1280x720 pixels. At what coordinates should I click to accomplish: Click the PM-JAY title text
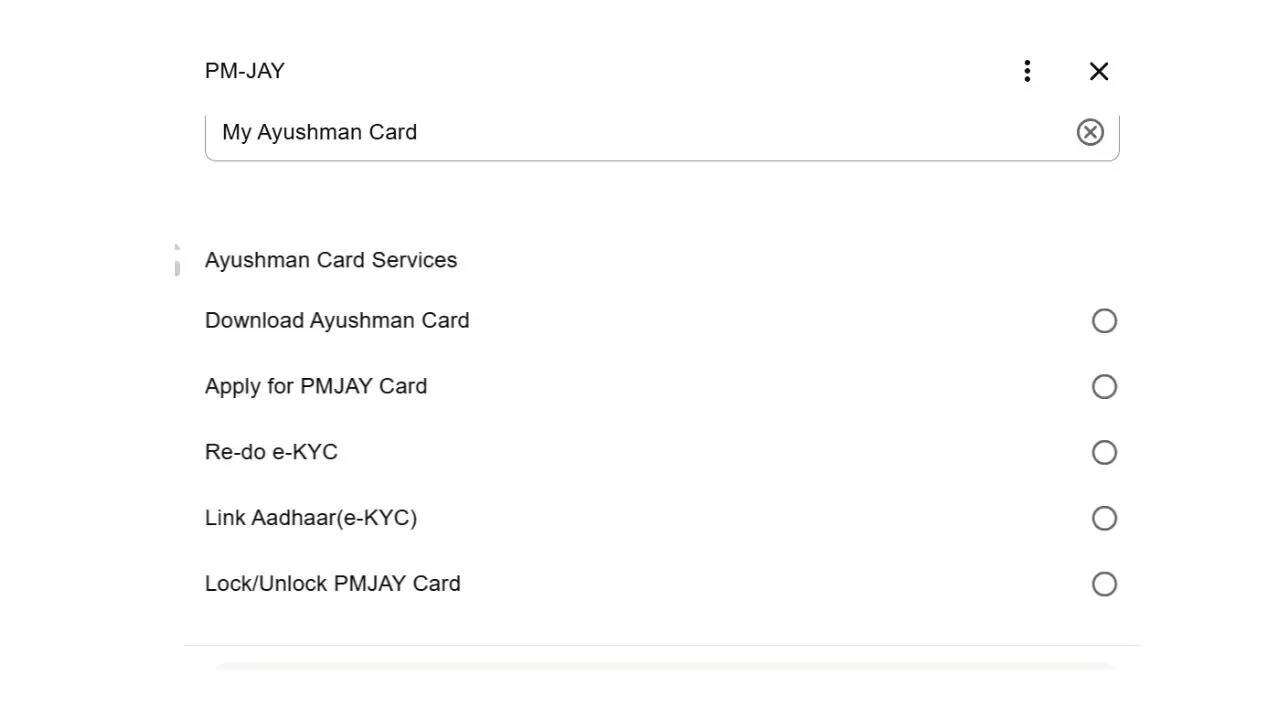pos(245,71)
